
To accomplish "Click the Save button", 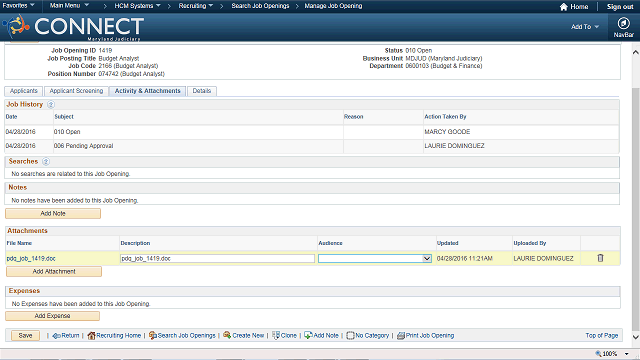I will point(25,336).
